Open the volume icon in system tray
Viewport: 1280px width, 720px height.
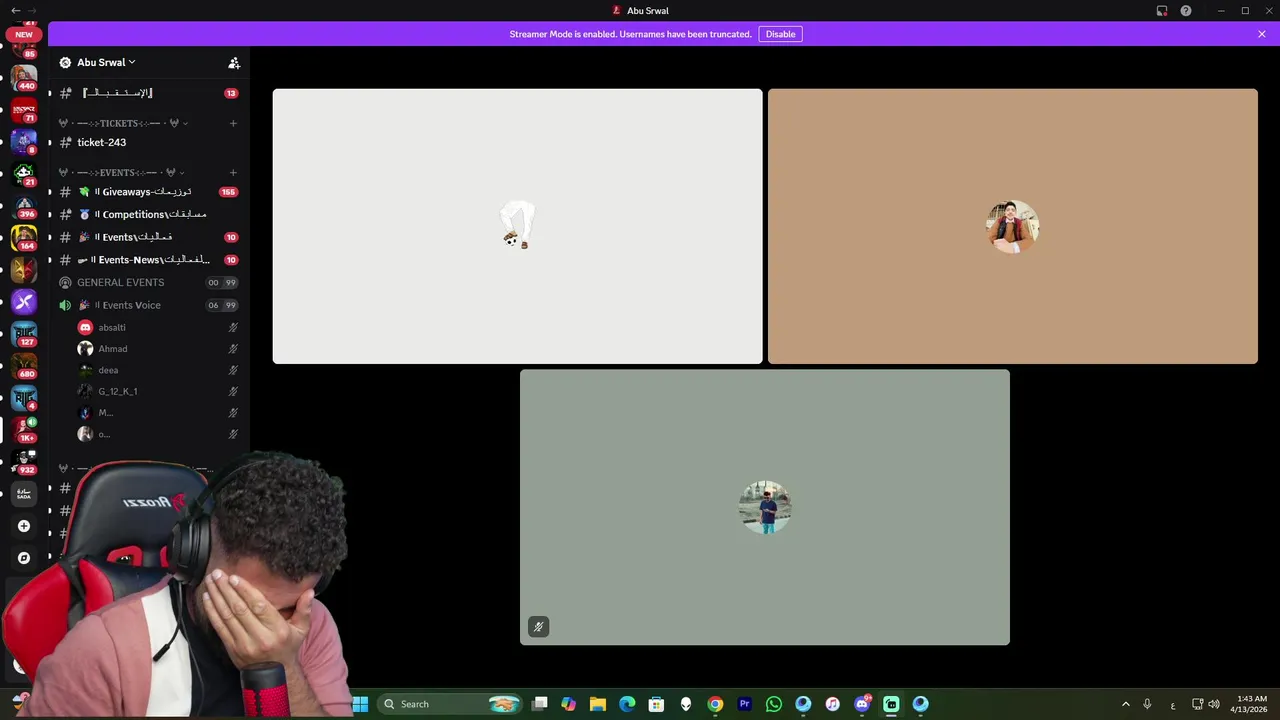(1214, 704)
